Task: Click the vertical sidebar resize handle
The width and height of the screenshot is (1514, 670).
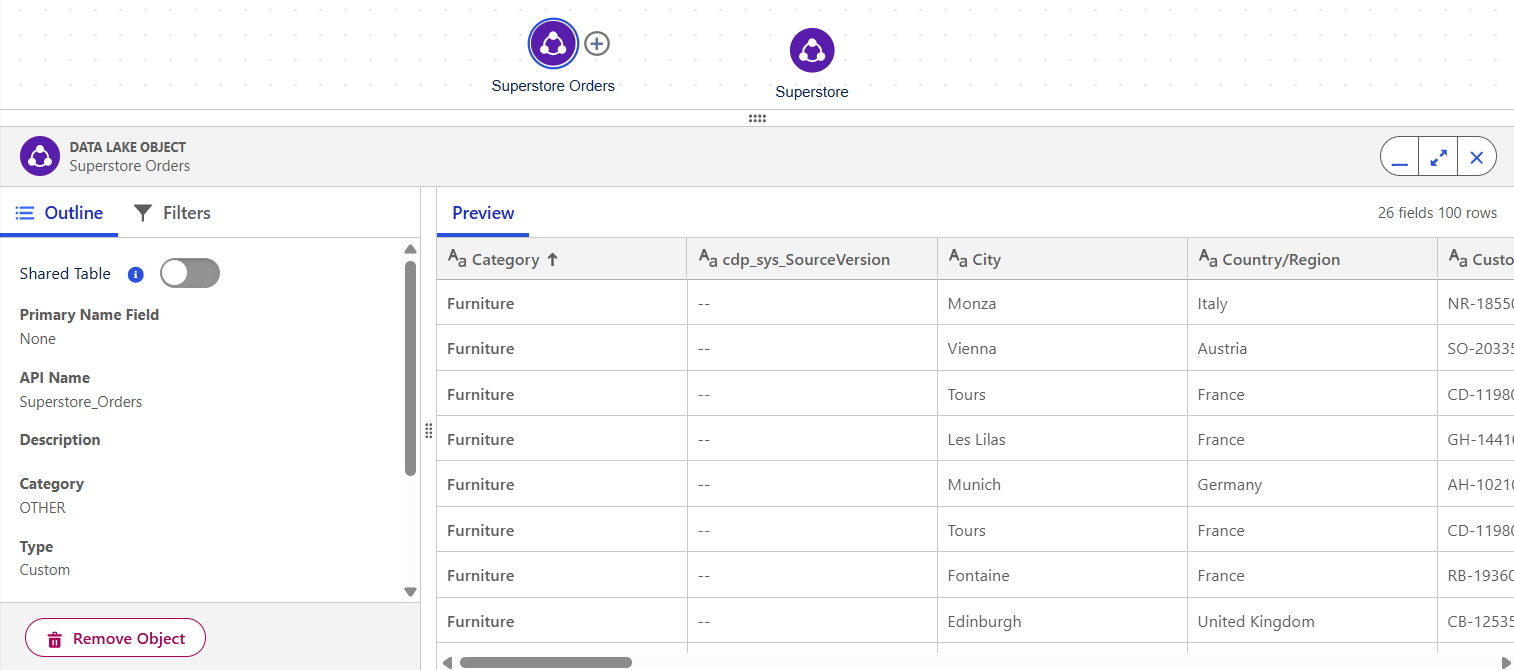Action: (428, 431)
